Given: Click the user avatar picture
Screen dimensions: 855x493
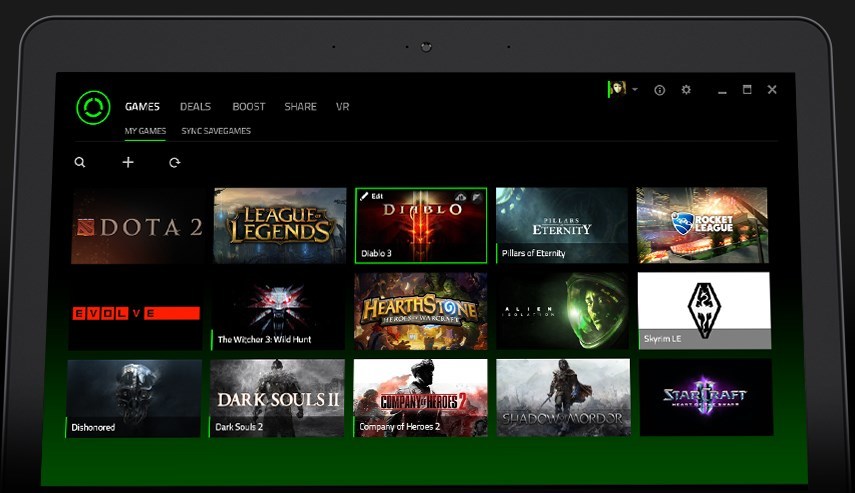Looking at the screenshot, I should [617, 88].
